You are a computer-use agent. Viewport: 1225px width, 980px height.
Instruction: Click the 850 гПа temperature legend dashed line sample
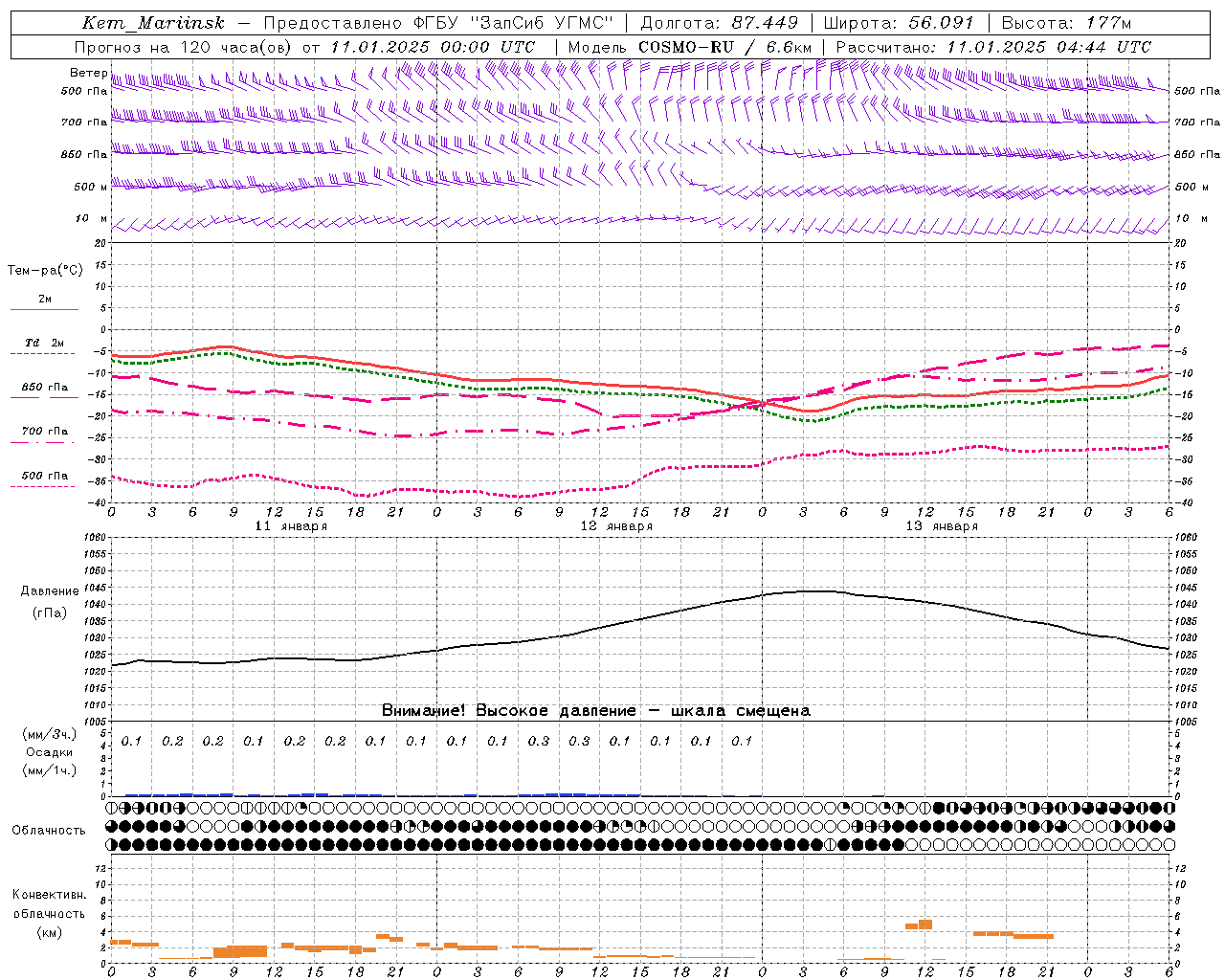pos(42,398)
